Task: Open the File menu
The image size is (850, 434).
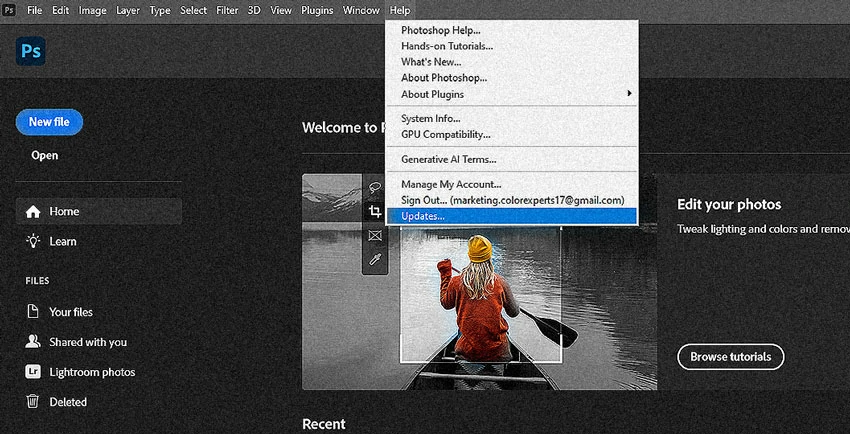Action: 35,10
